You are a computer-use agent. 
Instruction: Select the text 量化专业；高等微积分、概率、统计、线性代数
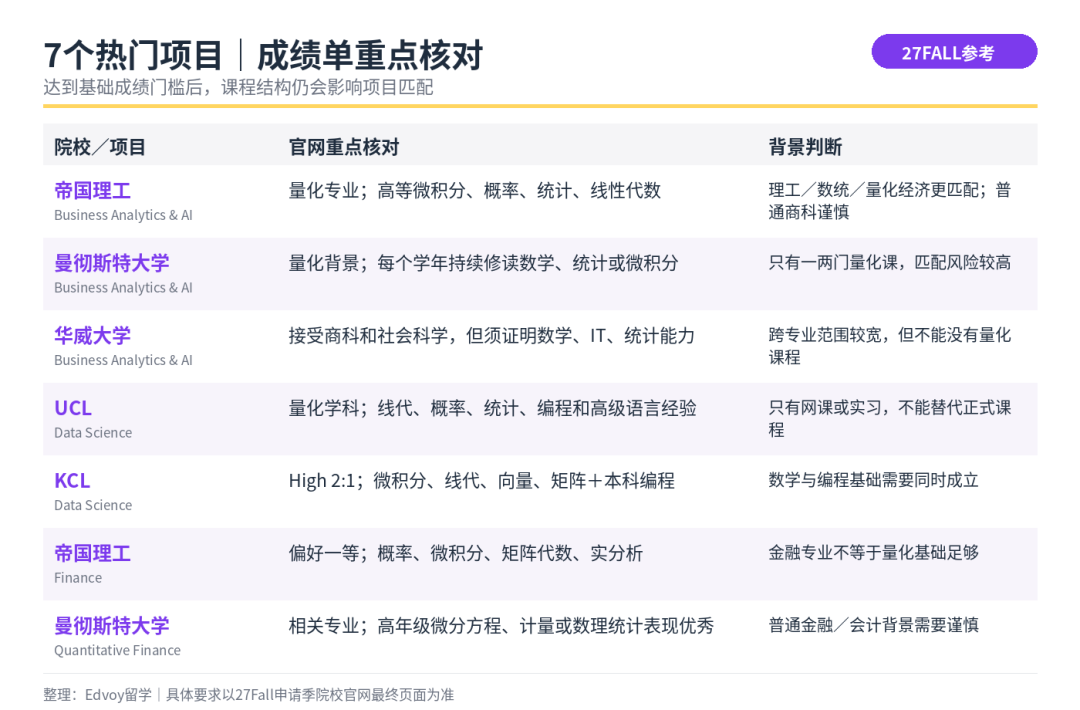475,191
